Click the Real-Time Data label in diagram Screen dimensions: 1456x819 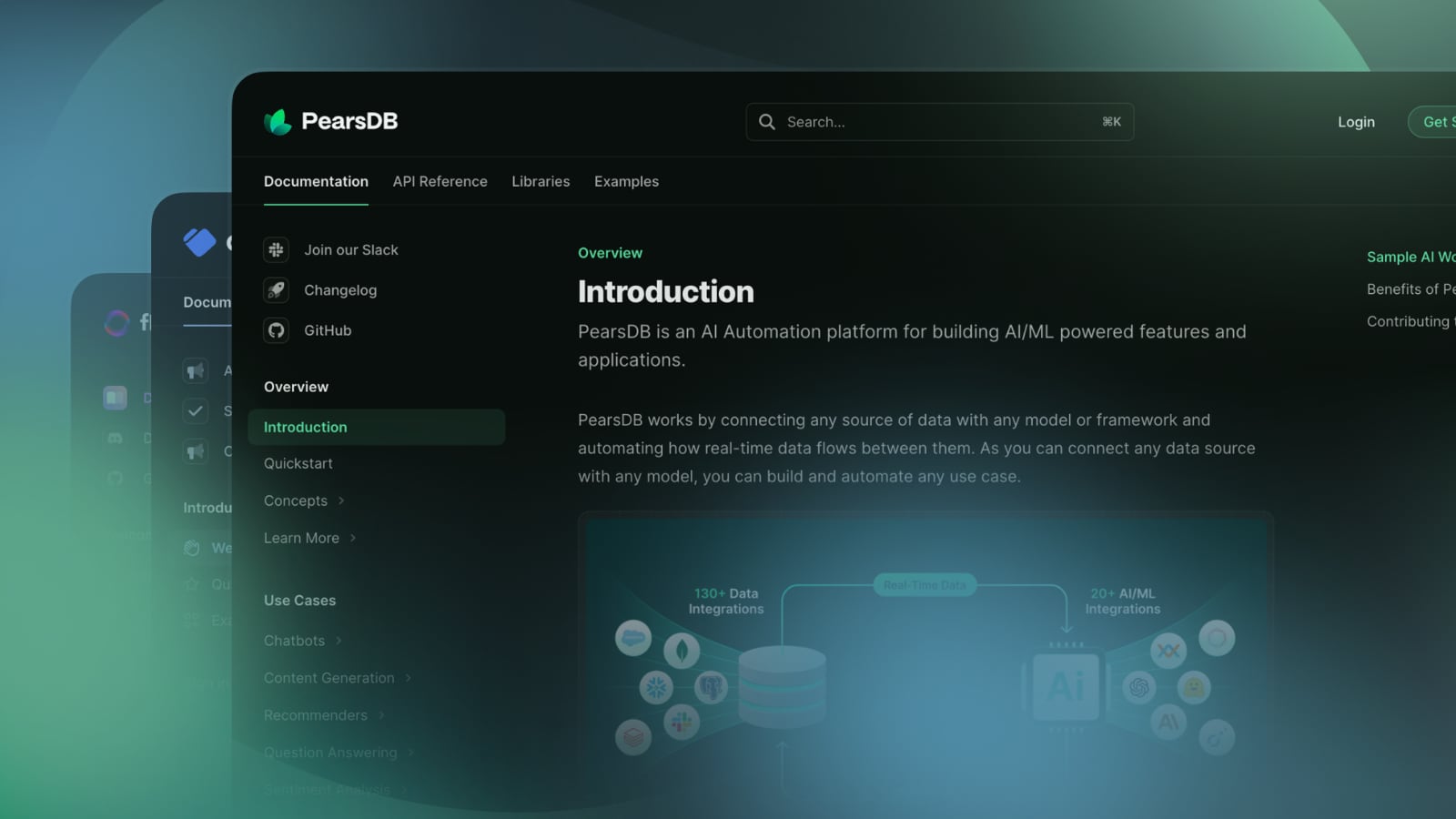tap(925, 585)
